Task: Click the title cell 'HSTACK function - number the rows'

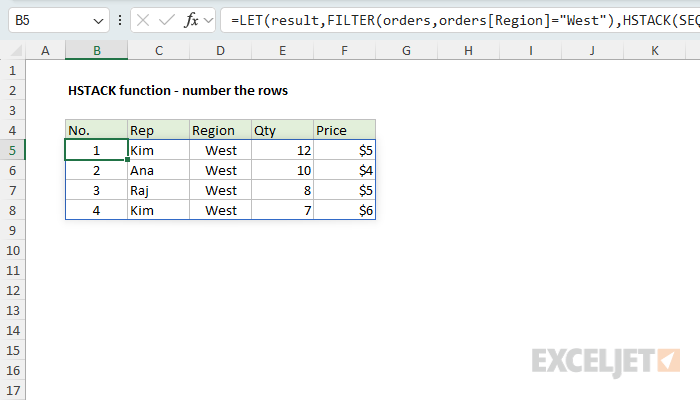Action: (x=178, y=91)
